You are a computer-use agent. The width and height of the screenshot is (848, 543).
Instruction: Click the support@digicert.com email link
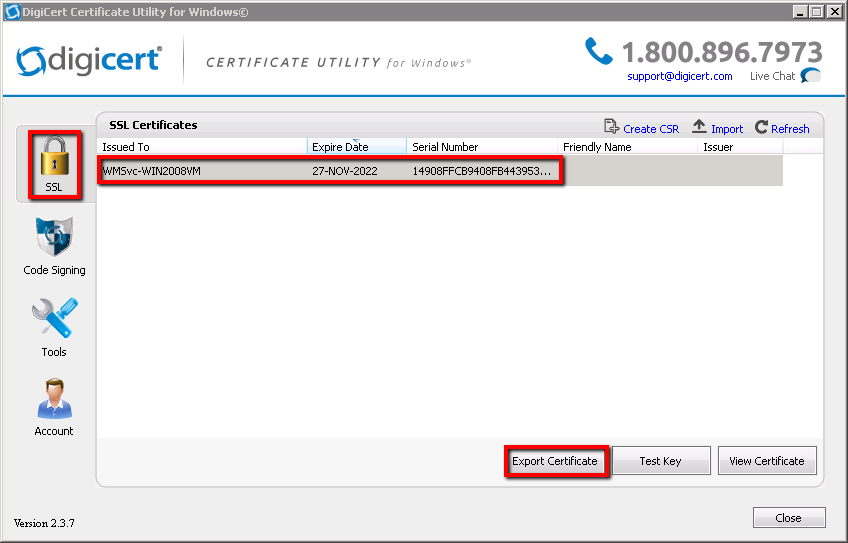680,76
